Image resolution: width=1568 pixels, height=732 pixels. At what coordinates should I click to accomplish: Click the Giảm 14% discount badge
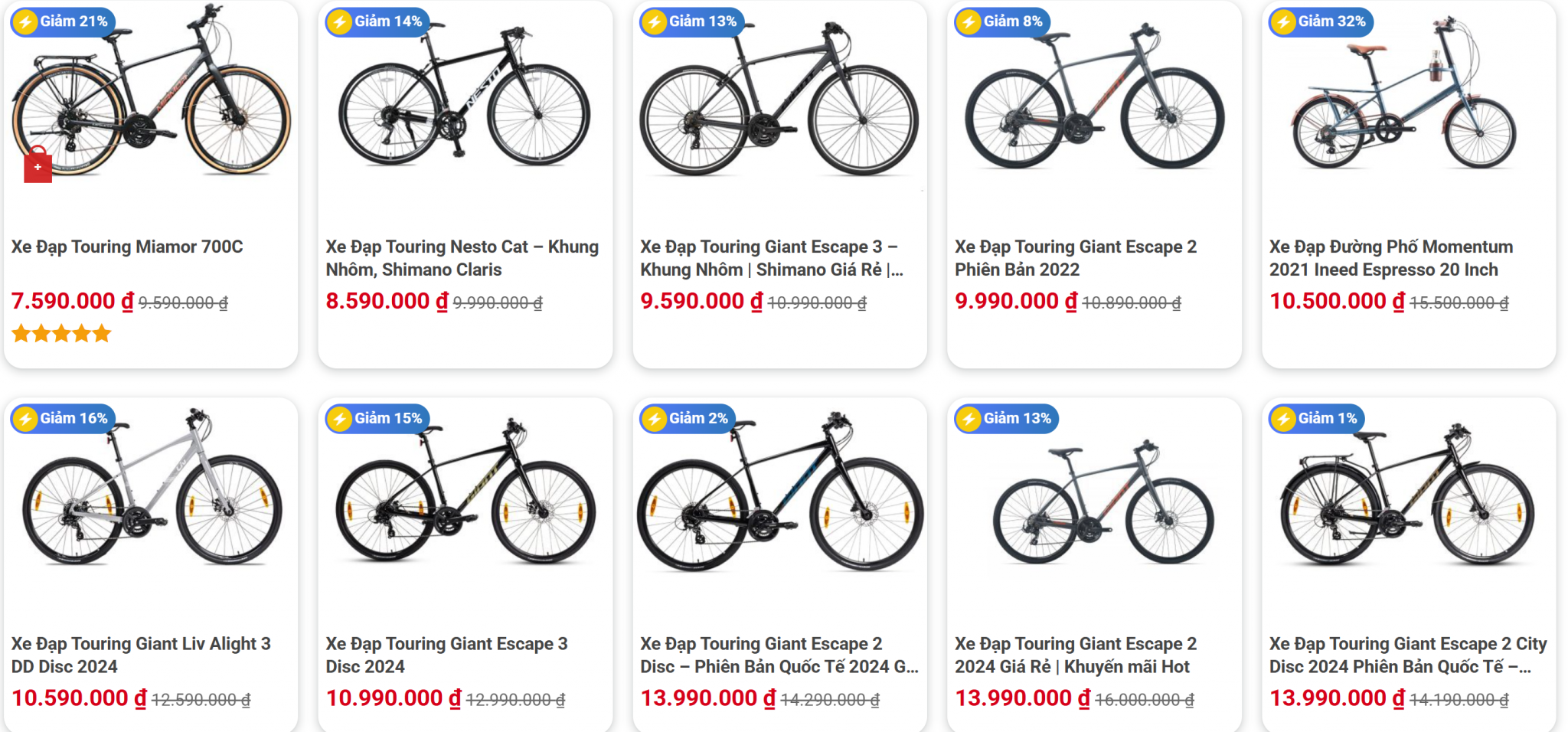(377, 21)
